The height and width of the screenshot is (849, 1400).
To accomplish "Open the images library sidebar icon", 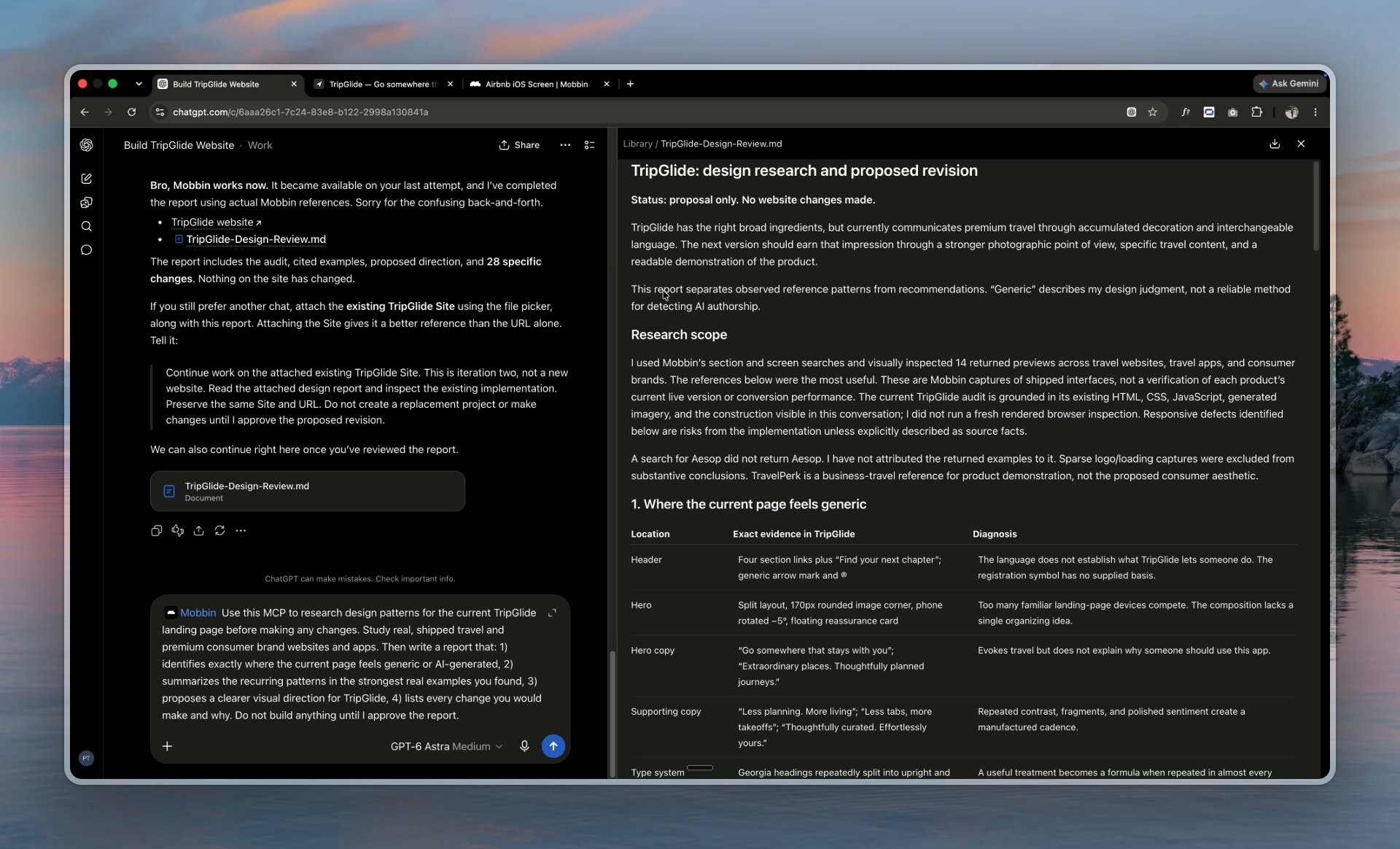I will (86, 202).
